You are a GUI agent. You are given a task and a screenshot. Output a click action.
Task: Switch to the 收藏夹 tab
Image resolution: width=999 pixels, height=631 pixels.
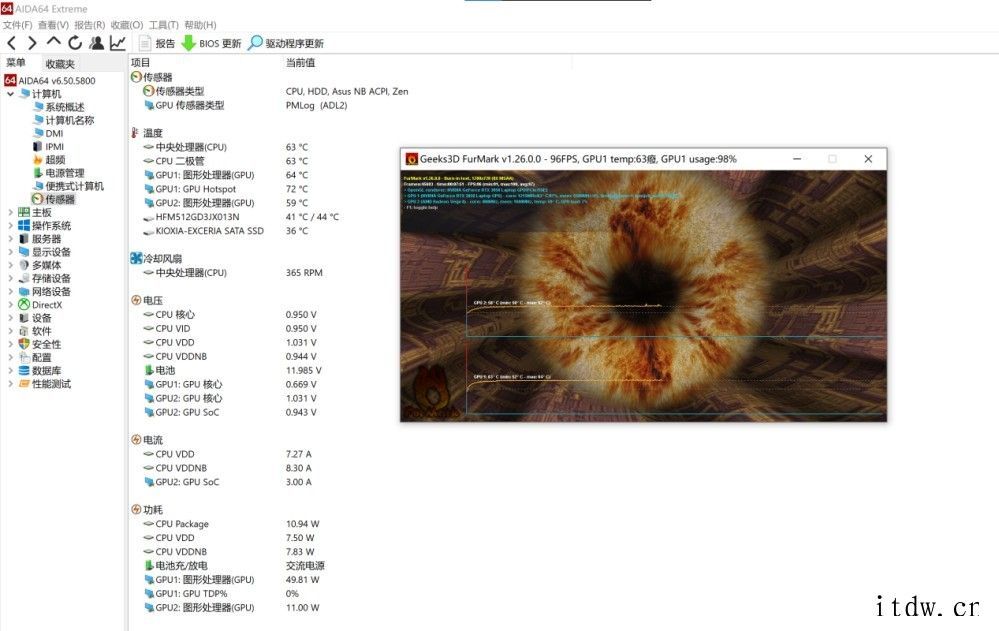(x=60, y=64)
